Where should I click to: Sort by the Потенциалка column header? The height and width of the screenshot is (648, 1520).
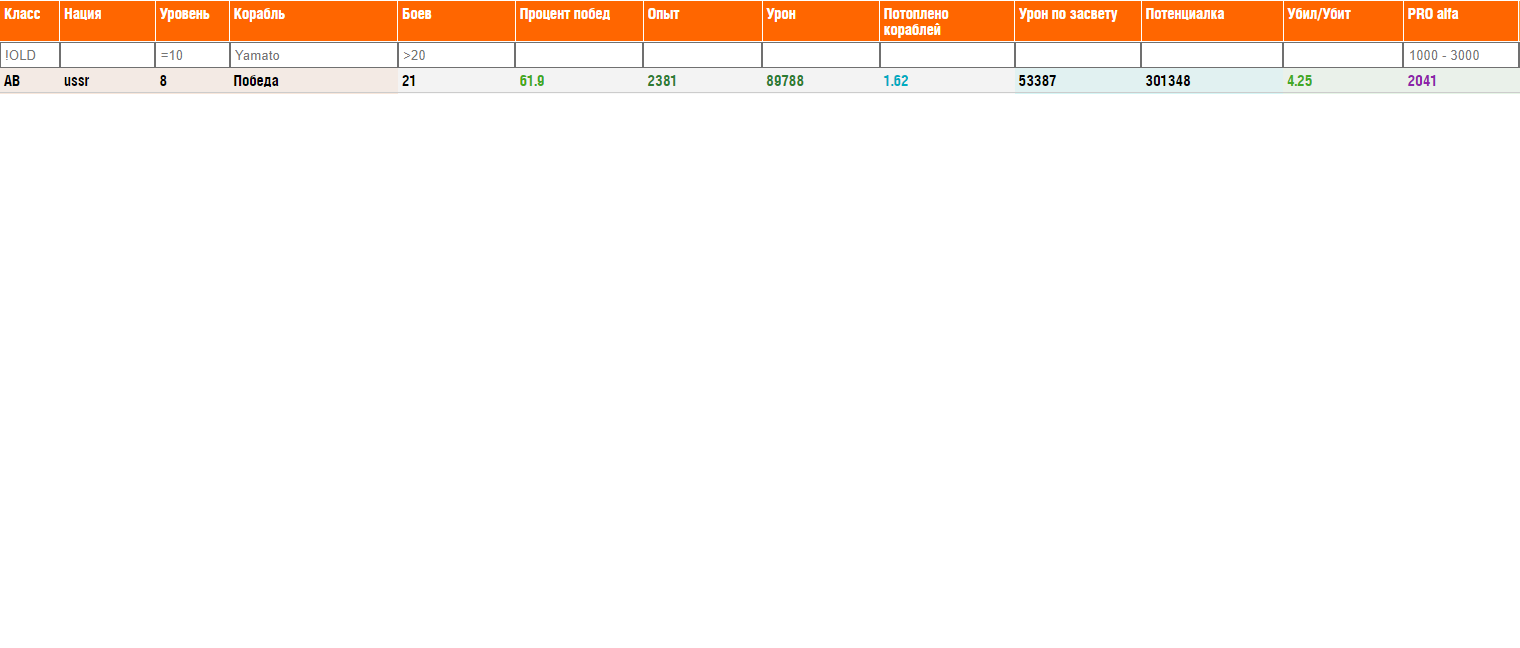[x=1212, y=21]
